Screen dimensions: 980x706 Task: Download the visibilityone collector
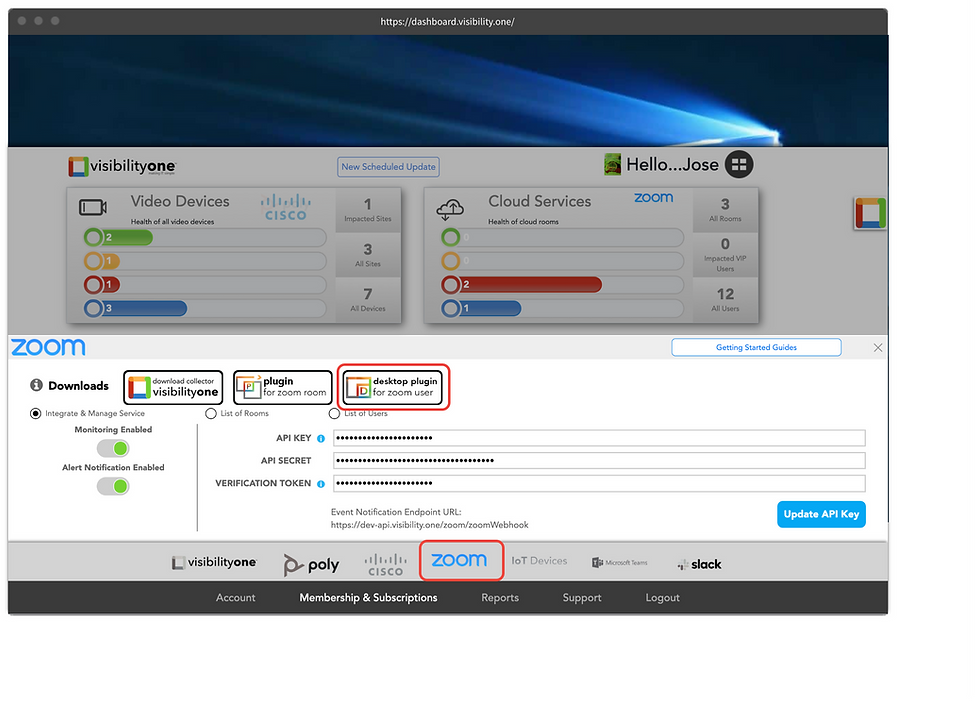[x=173, y=387]
